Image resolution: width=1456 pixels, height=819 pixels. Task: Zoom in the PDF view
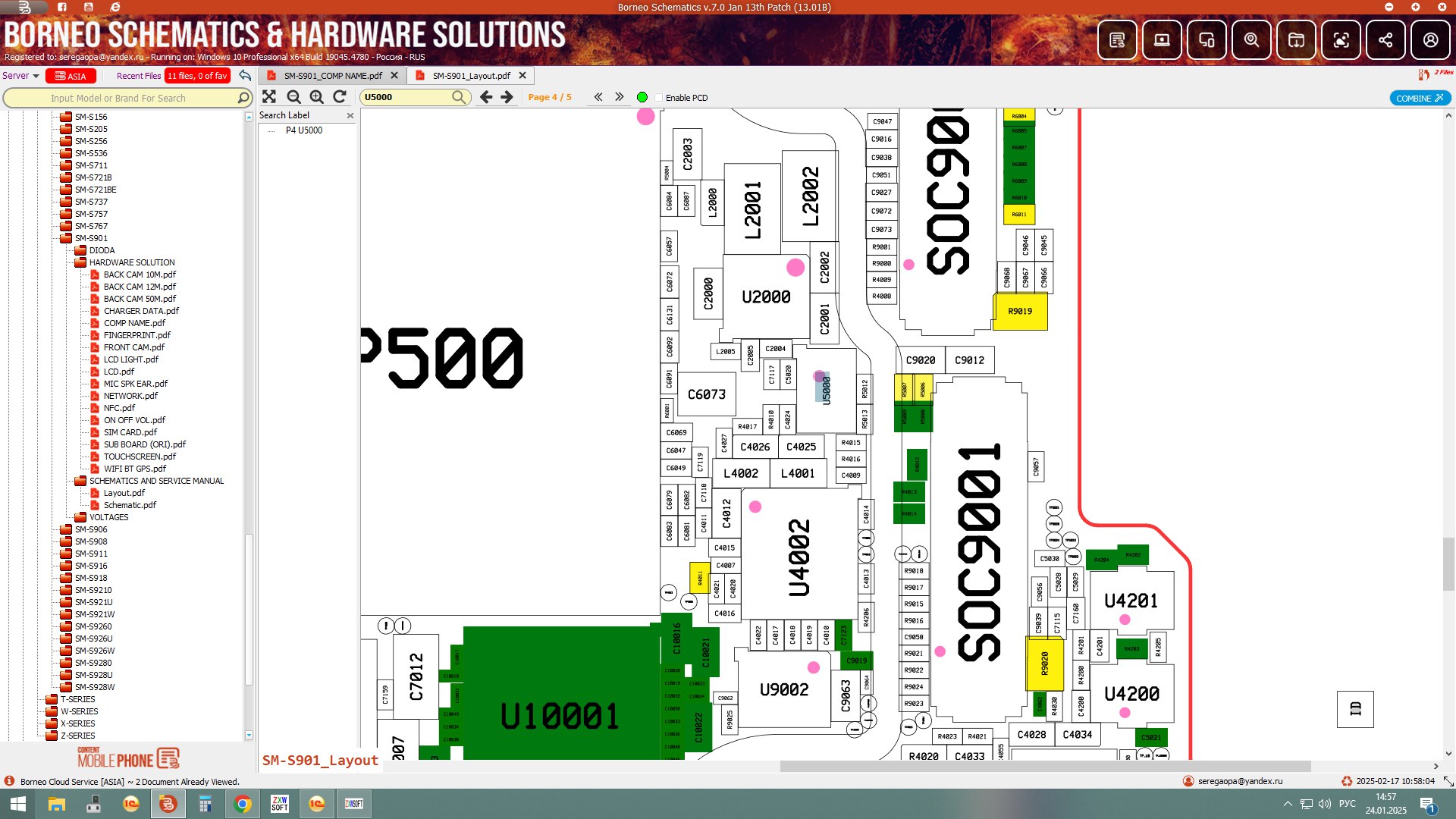point(317,97)
